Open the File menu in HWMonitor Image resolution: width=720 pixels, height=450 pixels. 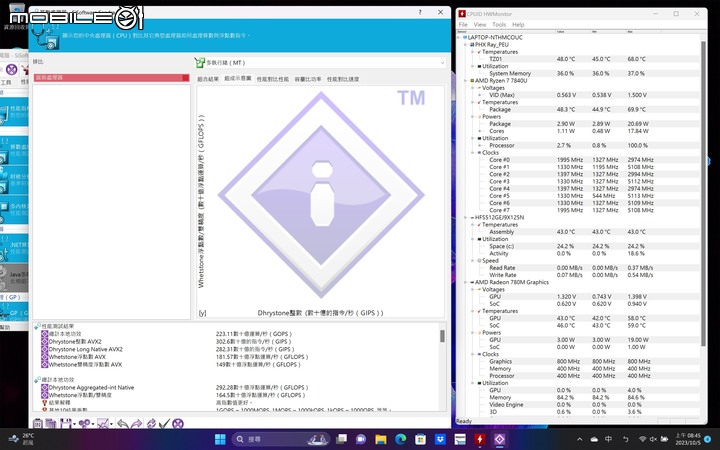click(x=463, y=24)
